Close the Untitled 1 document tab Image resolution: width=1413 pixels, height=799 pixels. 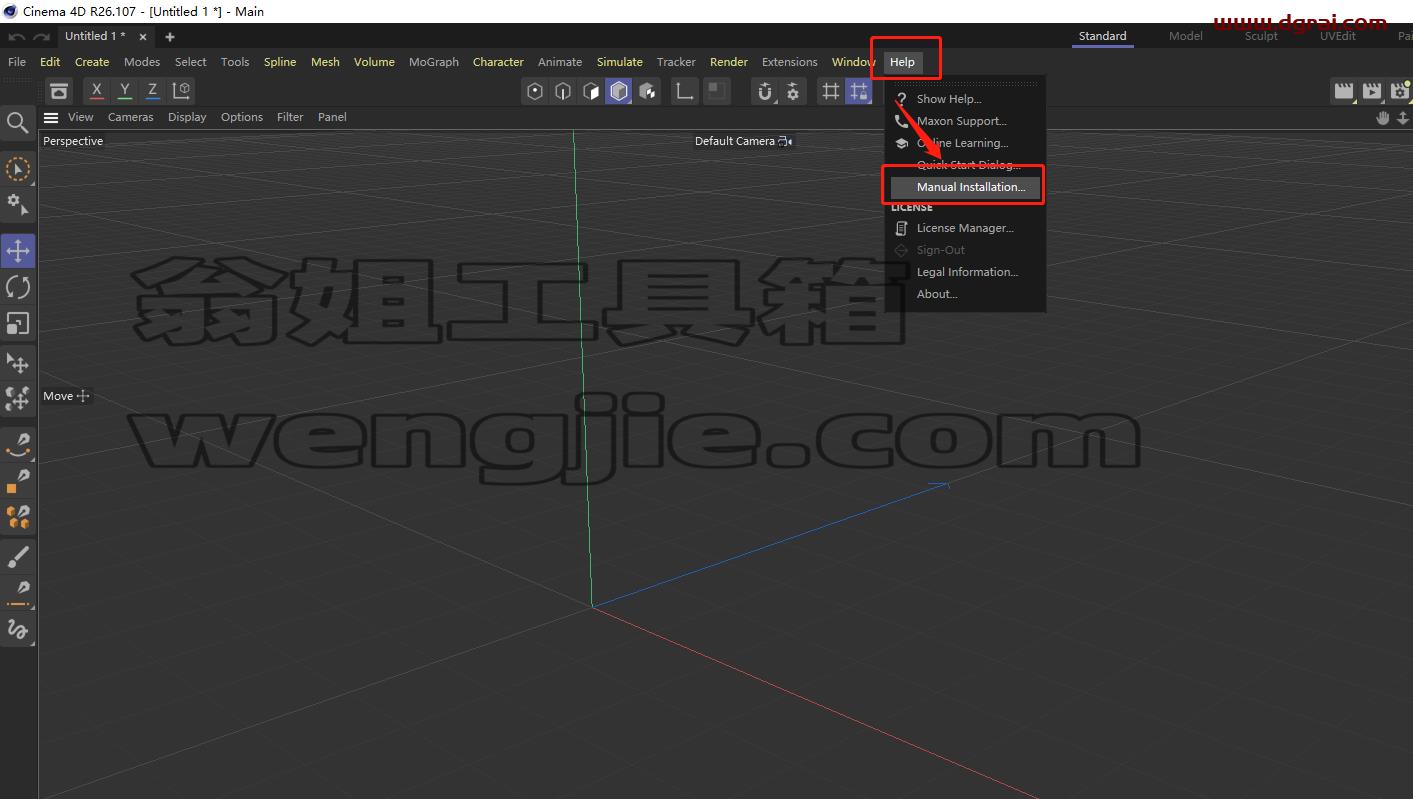point(143,37)
